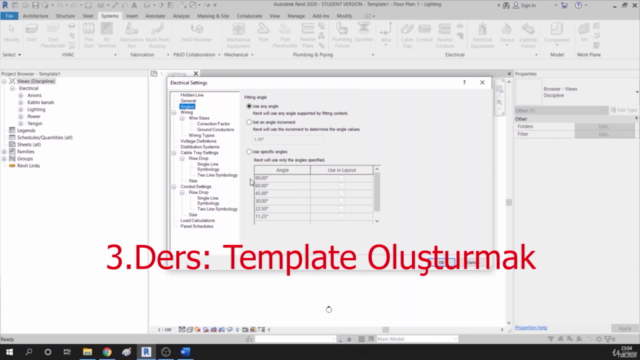Open the Structure ribbon tab
The width and height of the screenshot is (640, 360).
click(65, 16)
